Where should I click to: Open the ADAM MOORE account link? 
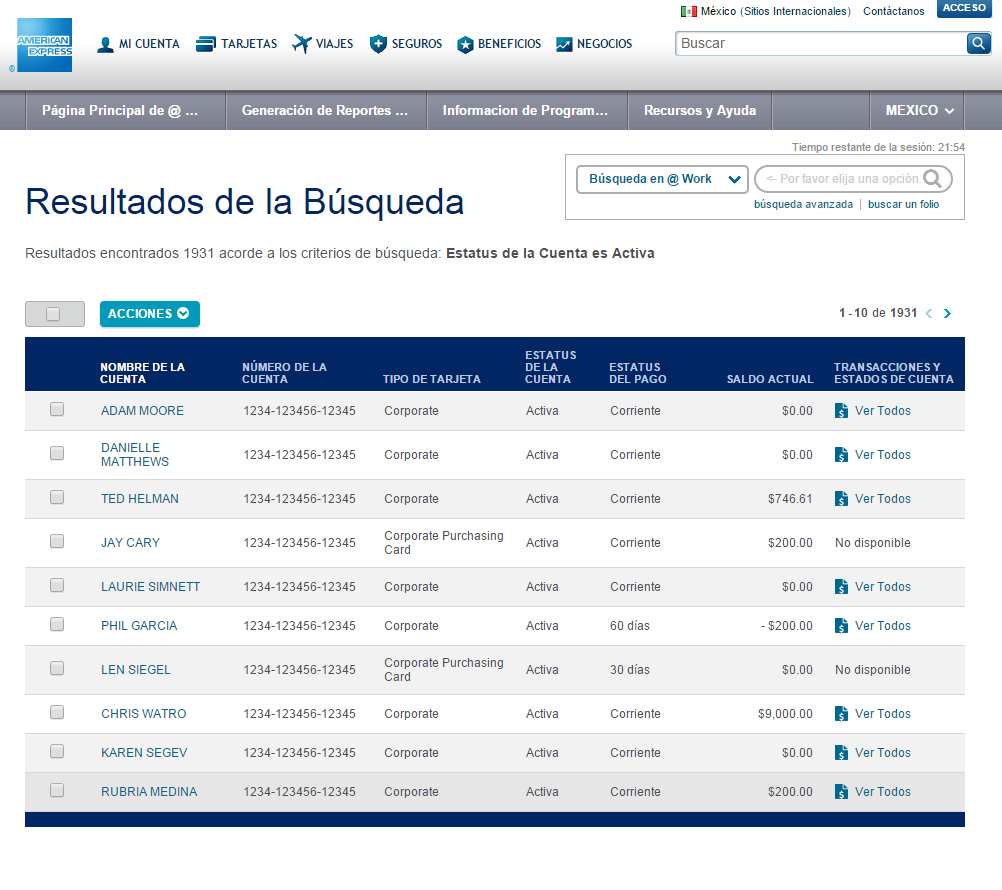(142, 411)
